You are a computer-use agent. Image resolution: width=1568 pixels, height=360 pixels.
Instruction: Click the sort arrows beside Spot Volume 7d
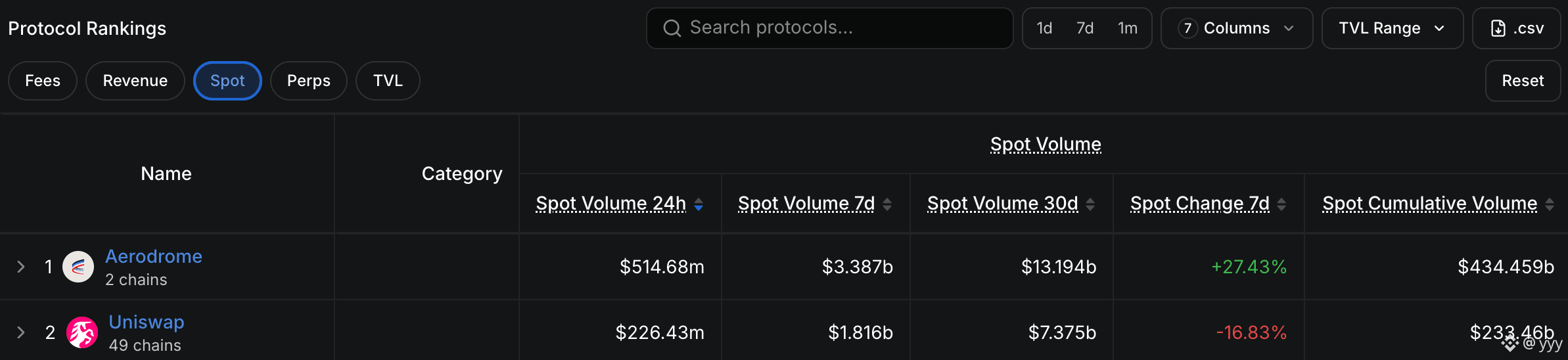point(887,204)
